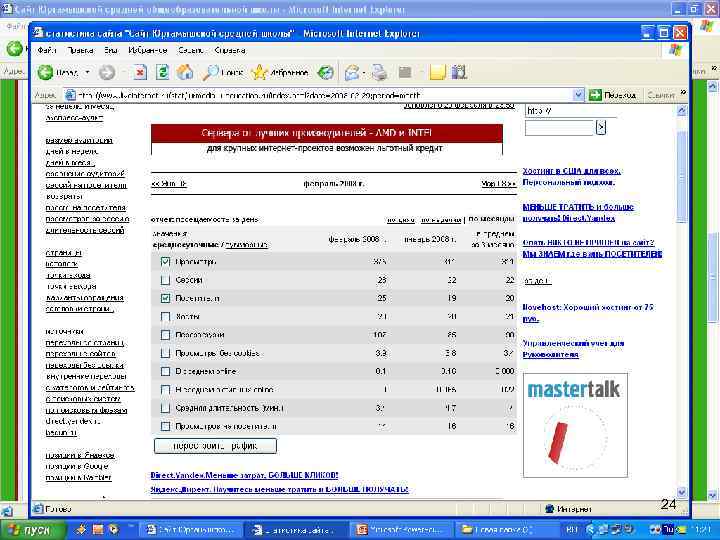Click the small arrow button beside search field
The image size is (720, 540).
601,127
